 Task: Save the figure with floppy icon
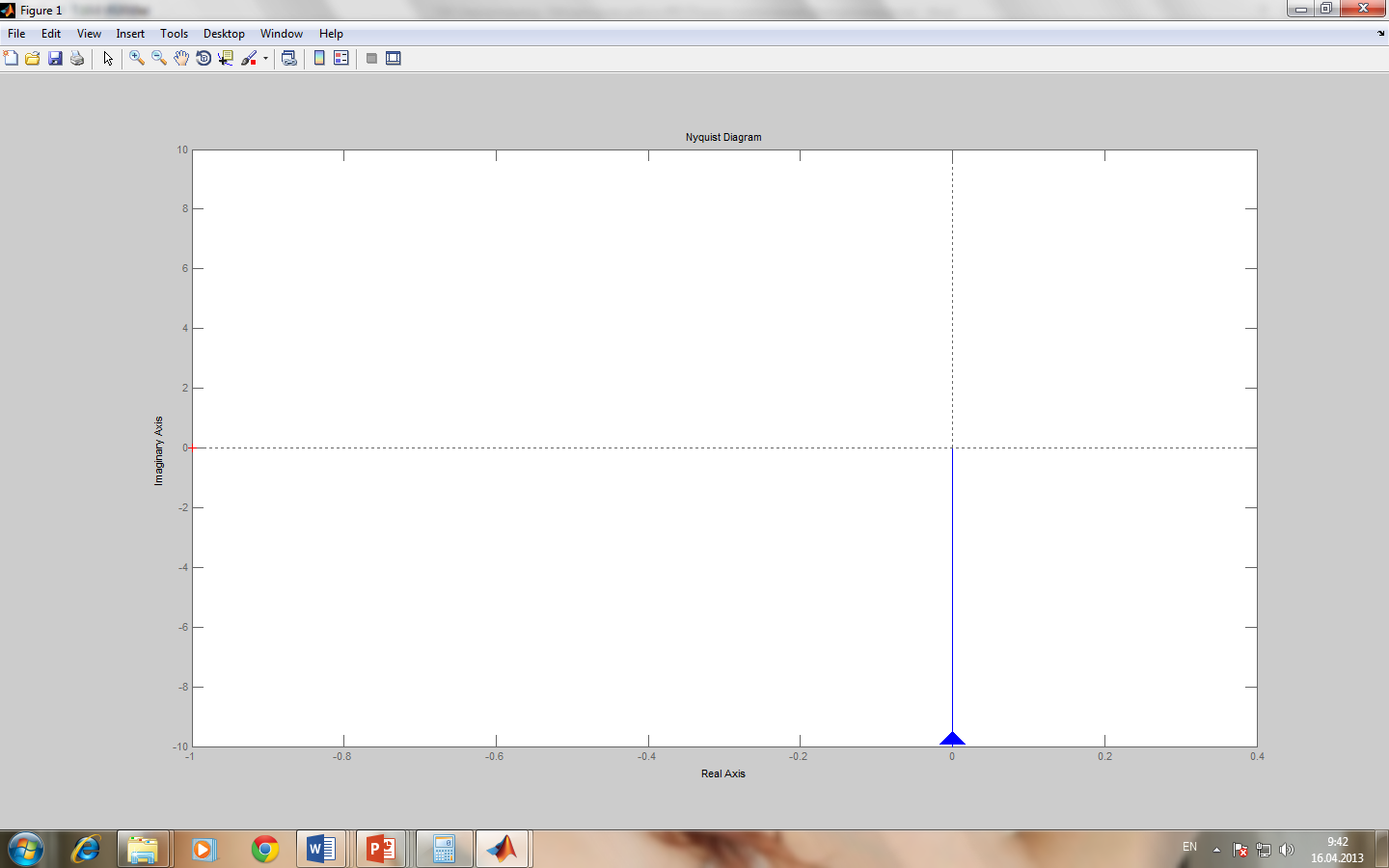pyautogui.click(x=55, y=58)
